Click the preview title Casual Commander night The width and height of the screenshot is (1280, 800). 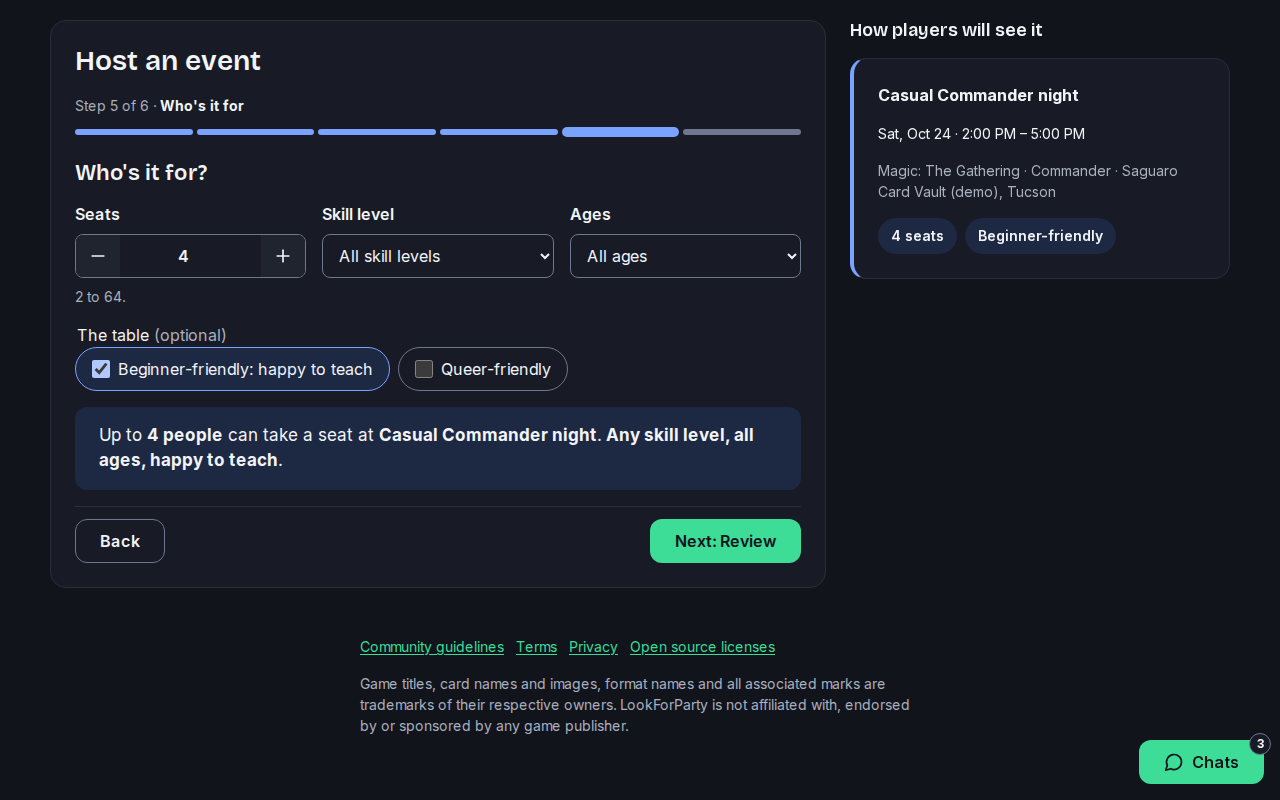coord(978,95)
